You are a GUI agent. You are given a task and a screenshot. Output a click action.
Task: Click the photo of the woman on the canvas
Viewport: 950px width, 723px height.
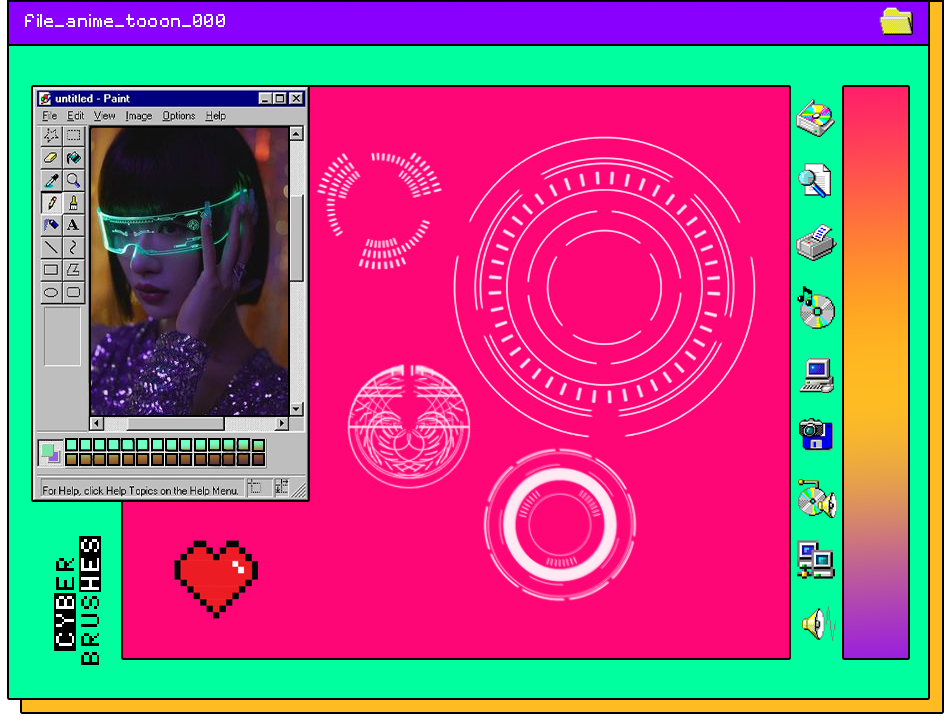(x=190, y=271)
